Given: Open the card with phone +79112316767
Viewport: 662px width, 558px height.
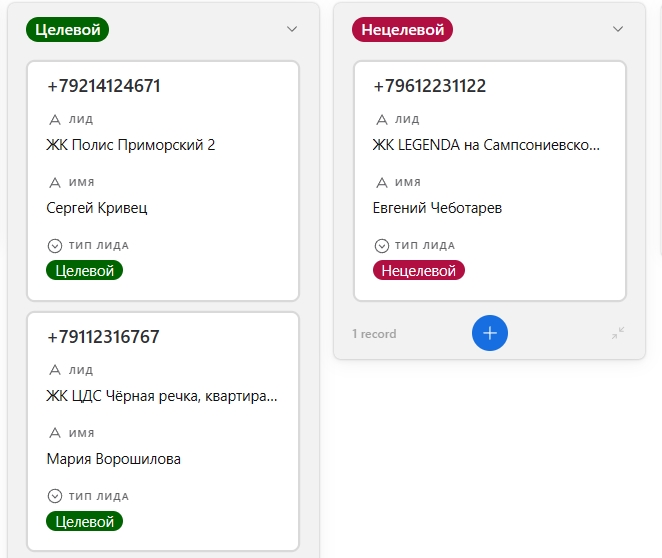Looking at the screenshot, I should pos(103,337).
